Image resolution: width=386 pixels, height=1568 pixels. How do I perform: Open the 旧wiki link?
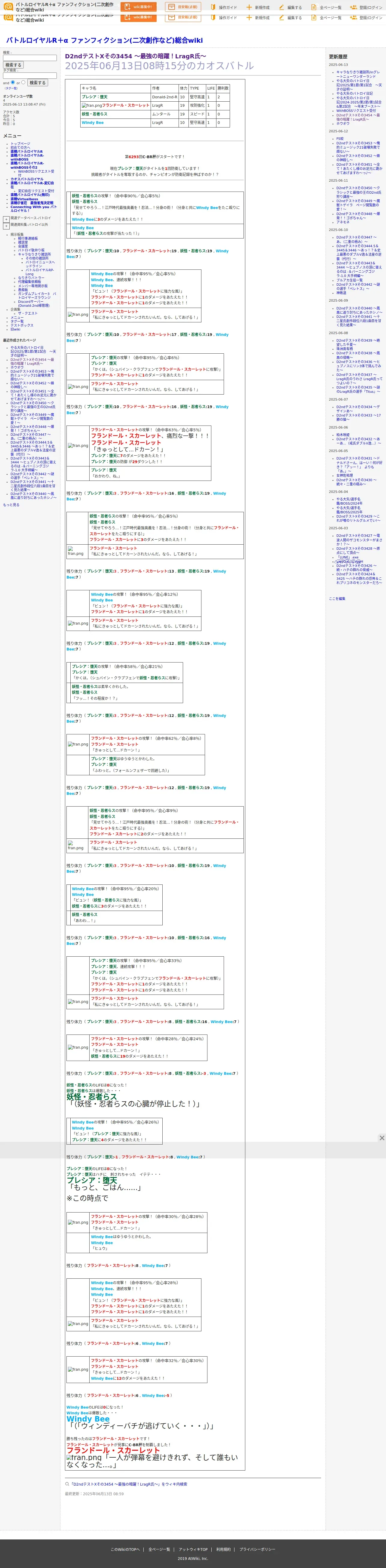pos(15,329)
